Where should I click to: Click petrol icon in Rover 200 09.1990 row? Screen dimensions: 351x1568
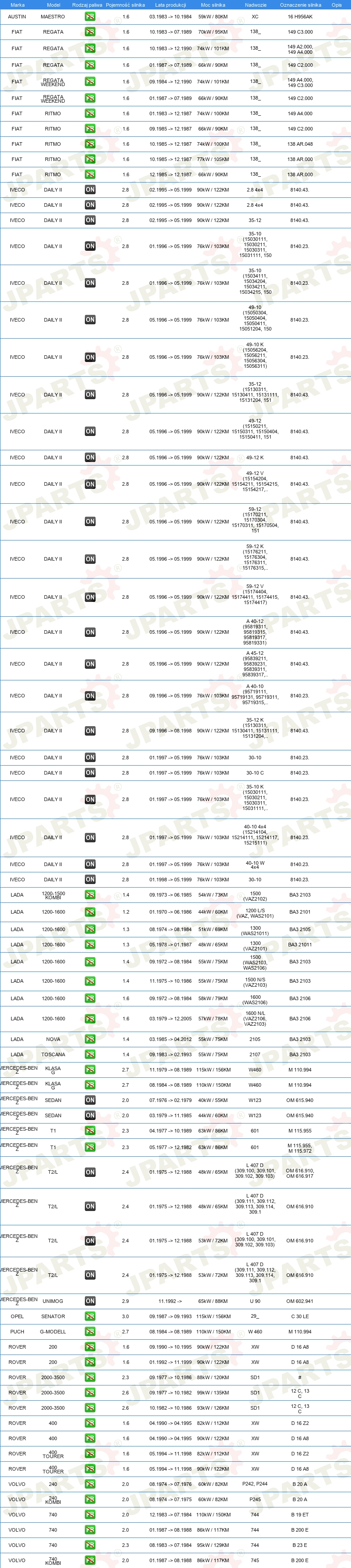click(90, 1347)
